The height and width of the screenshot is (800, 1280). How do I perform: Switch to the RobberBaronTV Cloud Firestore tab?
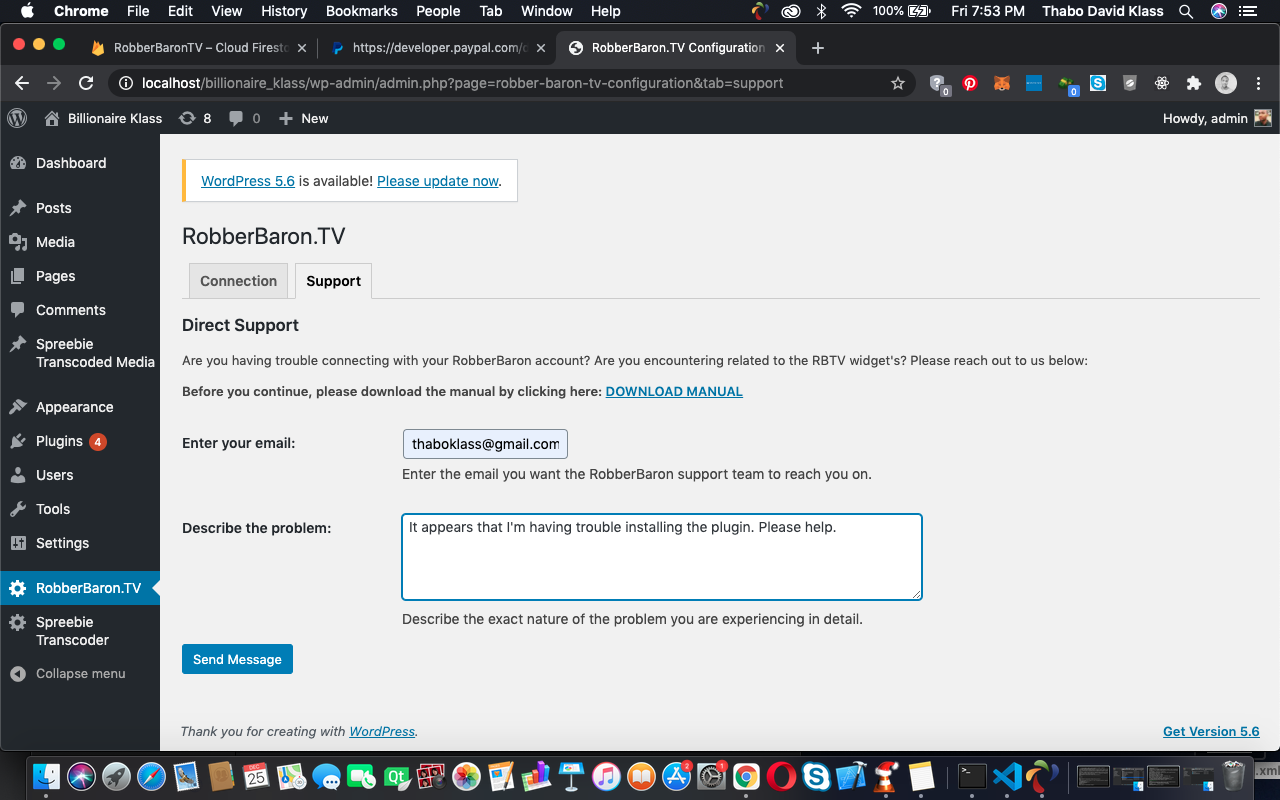(200, 47)
